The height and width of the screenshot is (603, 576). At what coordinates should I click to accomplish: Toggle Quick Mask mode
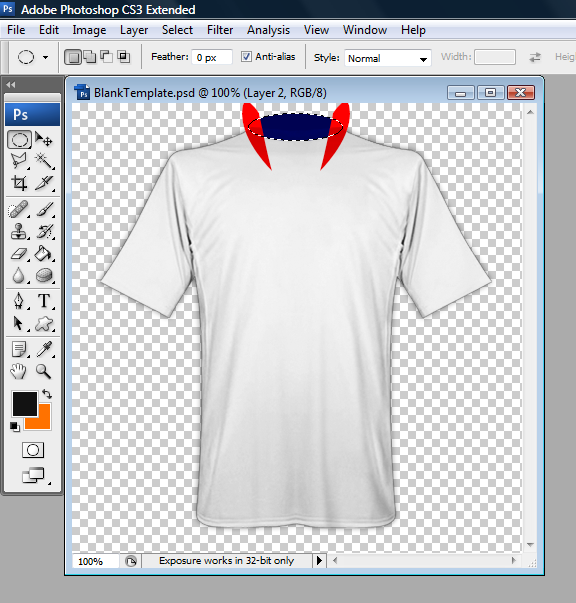coord(33,450)
